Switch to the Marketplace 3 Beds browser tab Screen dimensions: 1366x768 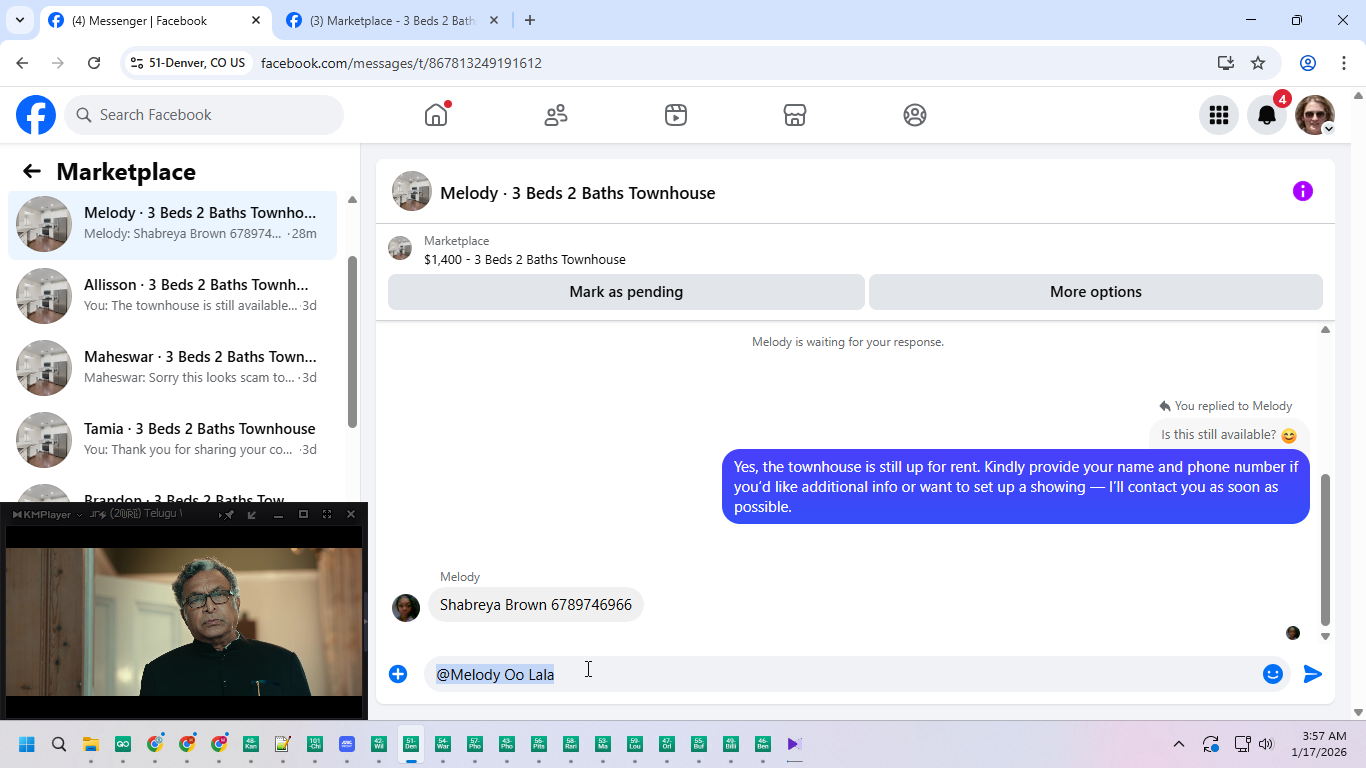pos(393,20)
